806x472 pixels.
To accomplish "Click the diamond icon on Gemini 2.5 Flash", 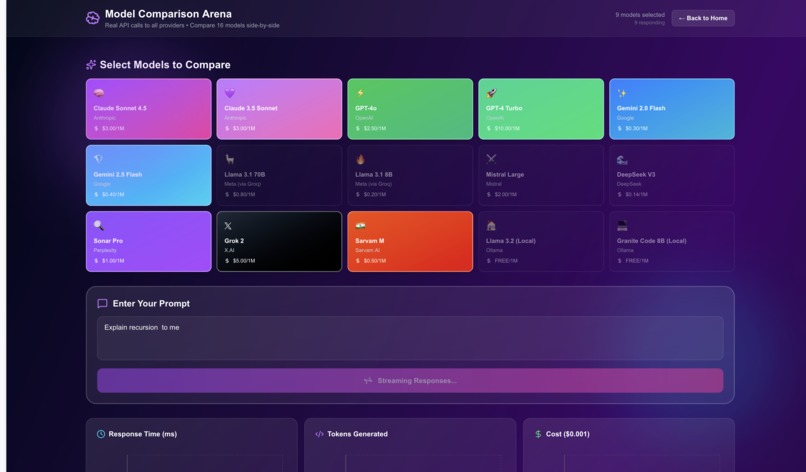I will click(x=99, y=159).
